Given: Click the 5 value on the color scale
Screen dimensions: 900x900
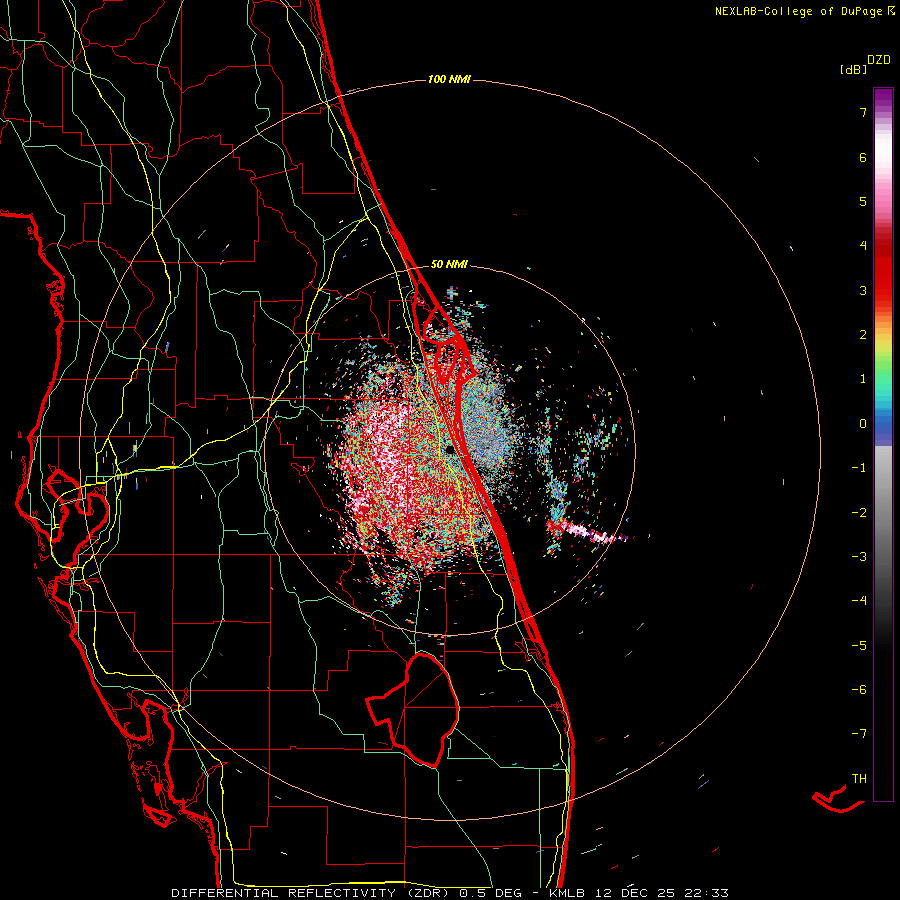Looking at the screenshot, I should pyautogui.click(x=863, y=201).
